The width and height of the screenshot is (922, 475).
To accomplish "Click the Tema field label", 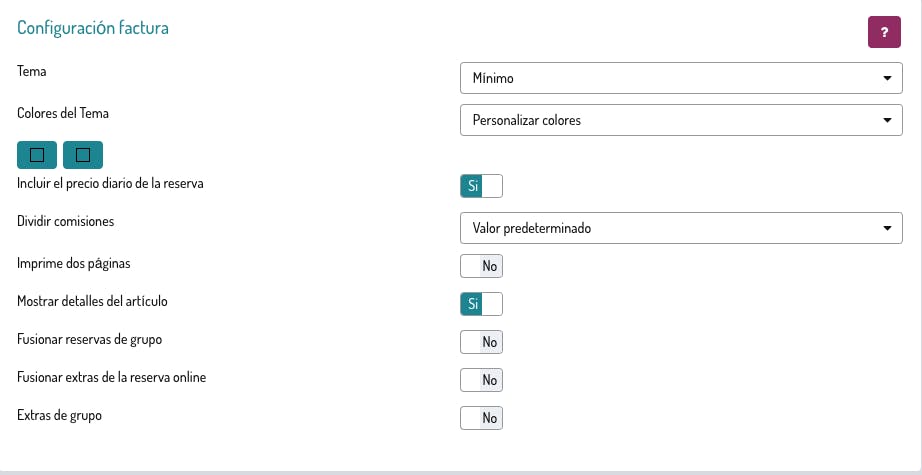I will pyautogui.click(x=32, y=72).
